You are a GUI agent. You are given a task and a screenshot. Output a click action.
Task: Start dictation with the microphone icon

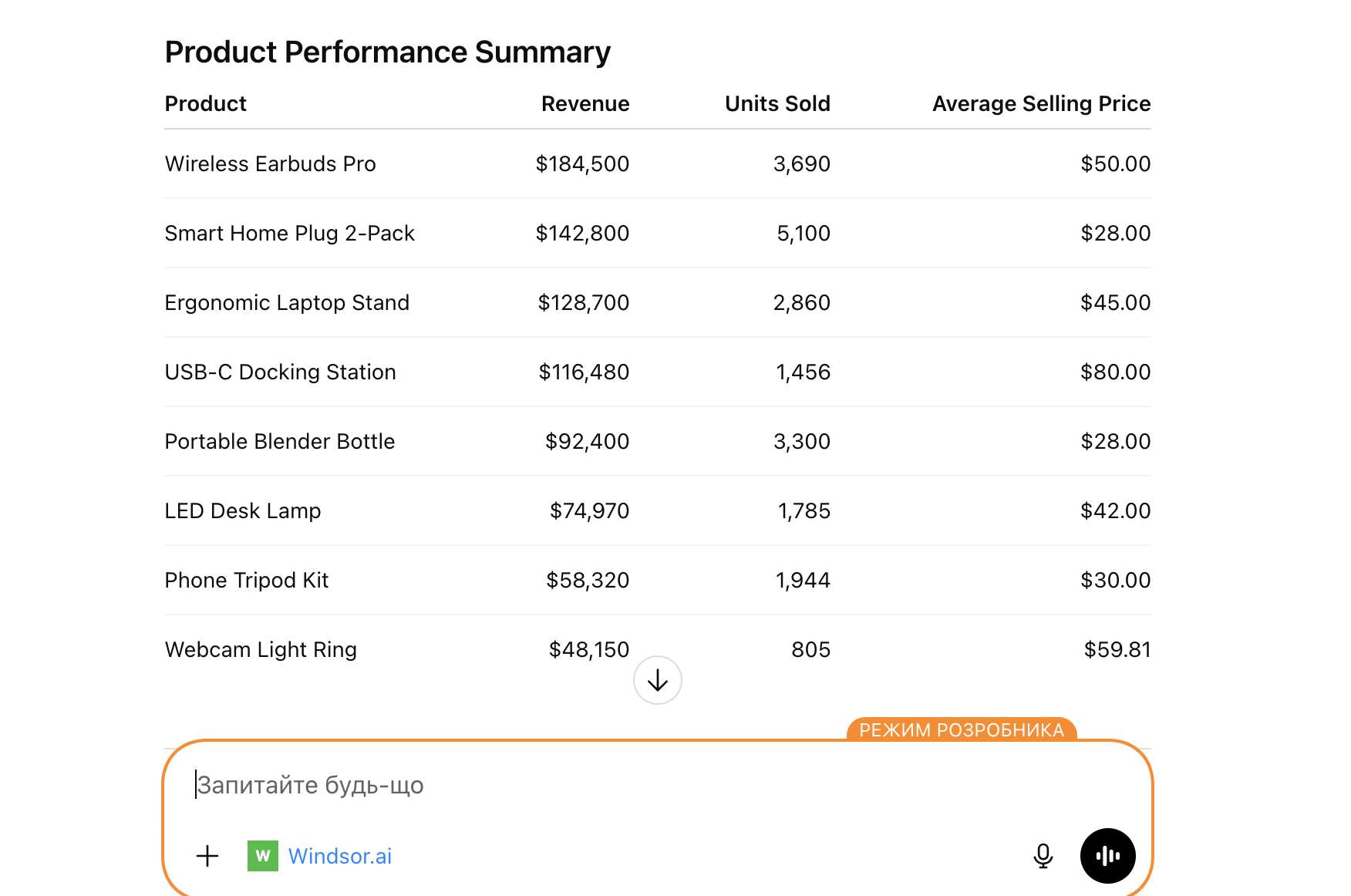click(x=1043, y=856)
